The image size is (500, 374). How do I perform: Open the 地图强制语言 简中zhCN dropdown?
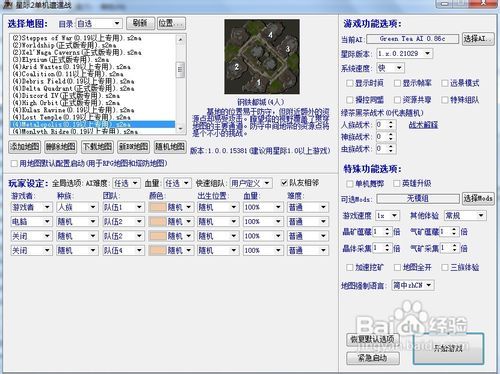pos(413,285)
